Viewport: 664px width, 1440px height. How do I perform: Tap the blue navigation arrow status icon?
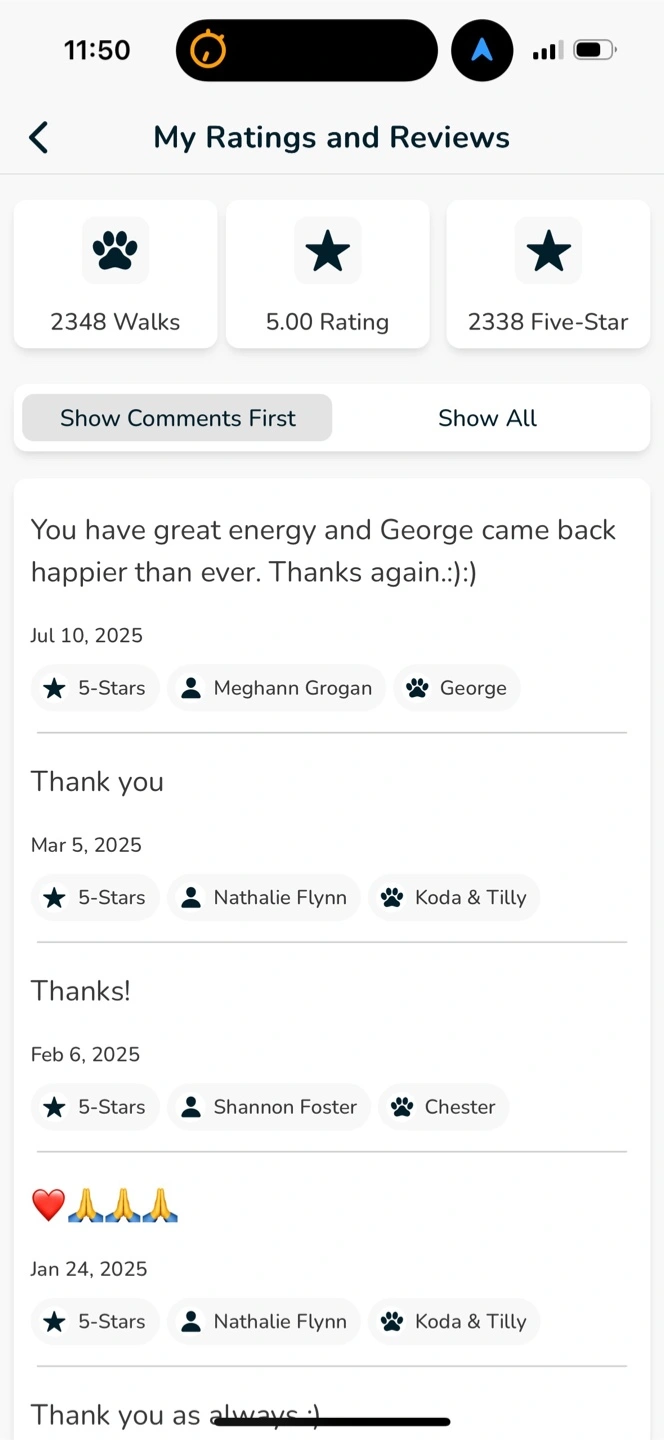tap(482, 50)
